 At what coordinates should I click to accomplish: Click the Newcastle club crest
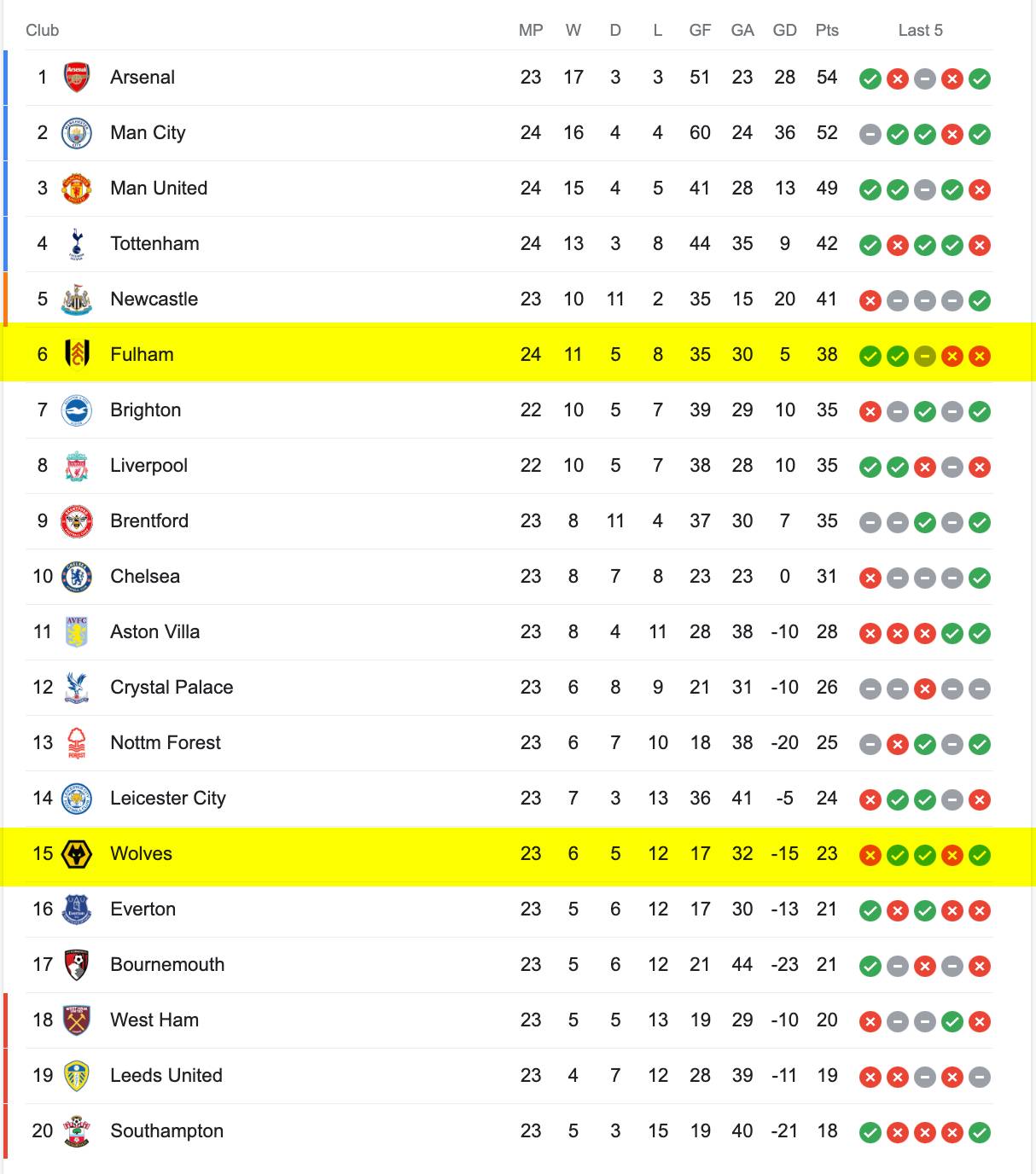coord(77,299)
